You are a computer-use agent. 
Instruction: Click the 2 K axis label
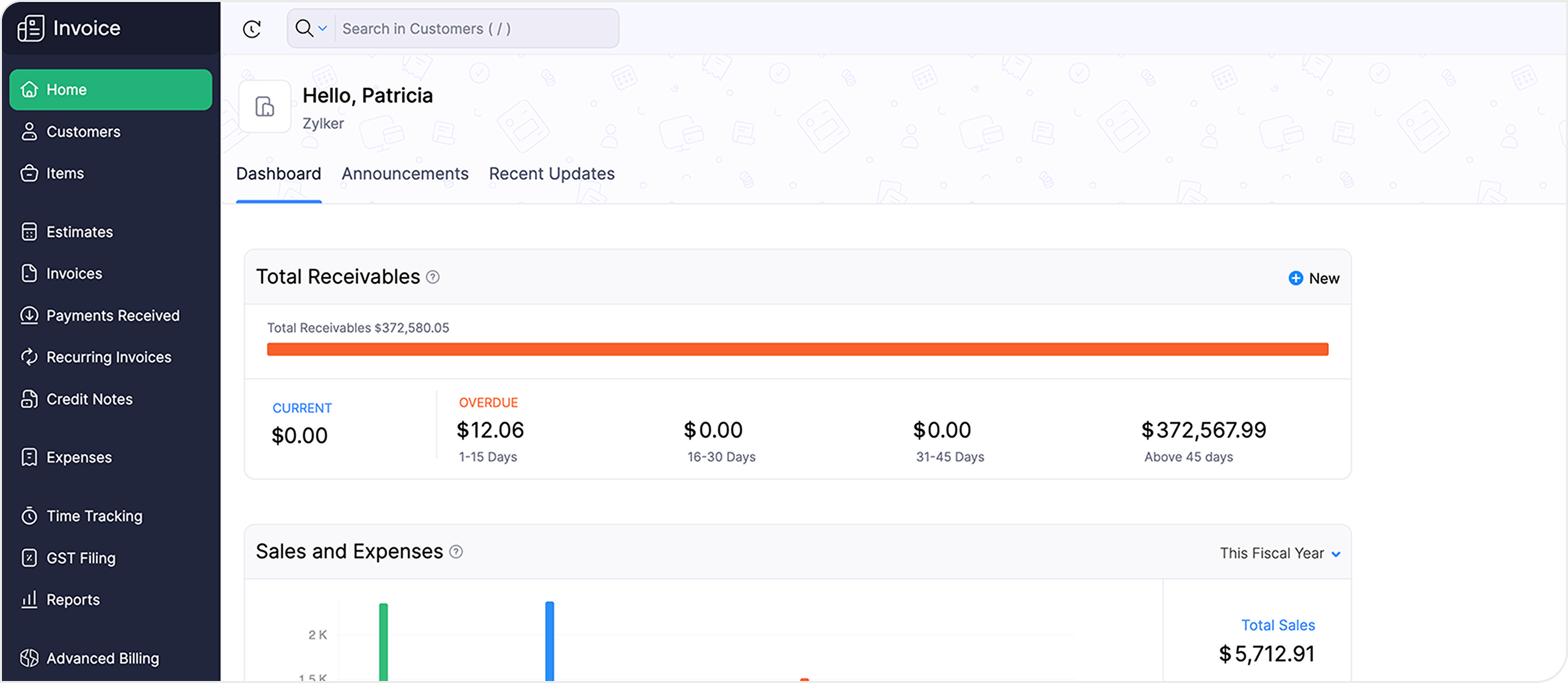tap(318, 635)
